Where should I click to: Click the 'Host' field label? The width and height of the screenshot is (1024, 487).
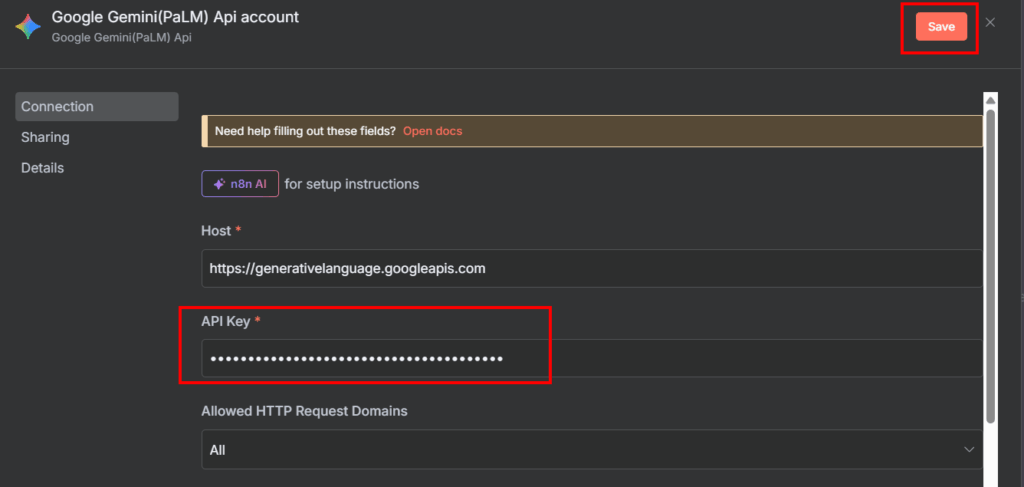(x=216, y=231)
